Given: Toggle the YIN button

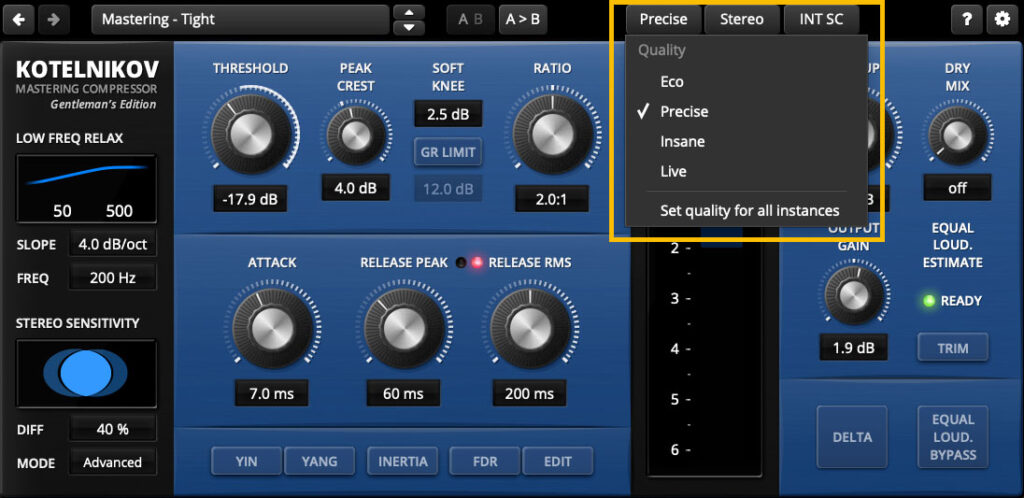Looking at the screenshot, I should pos(247,461).
